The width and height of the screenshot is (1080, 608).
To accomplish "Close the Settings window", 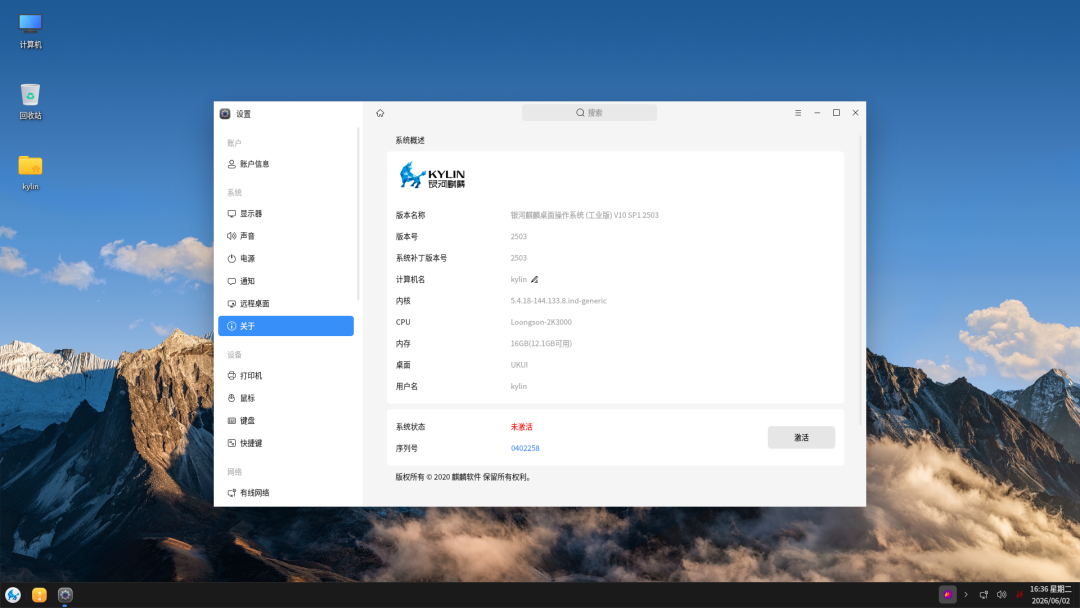I will pos(855,113).
